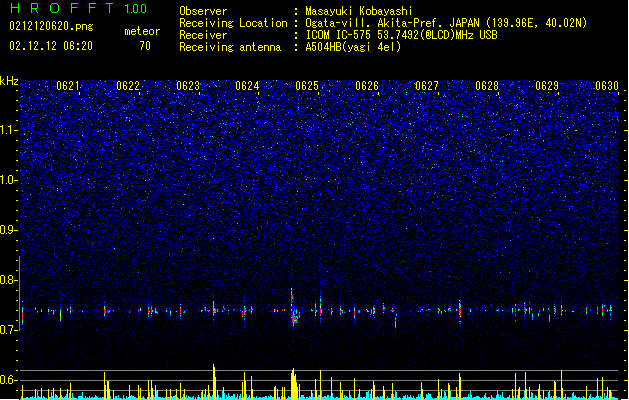Click the ICOM IC-575 53.7492 MHz USB text
The width and height of the screenshot is (629, 400).
(x=401, y=35)
